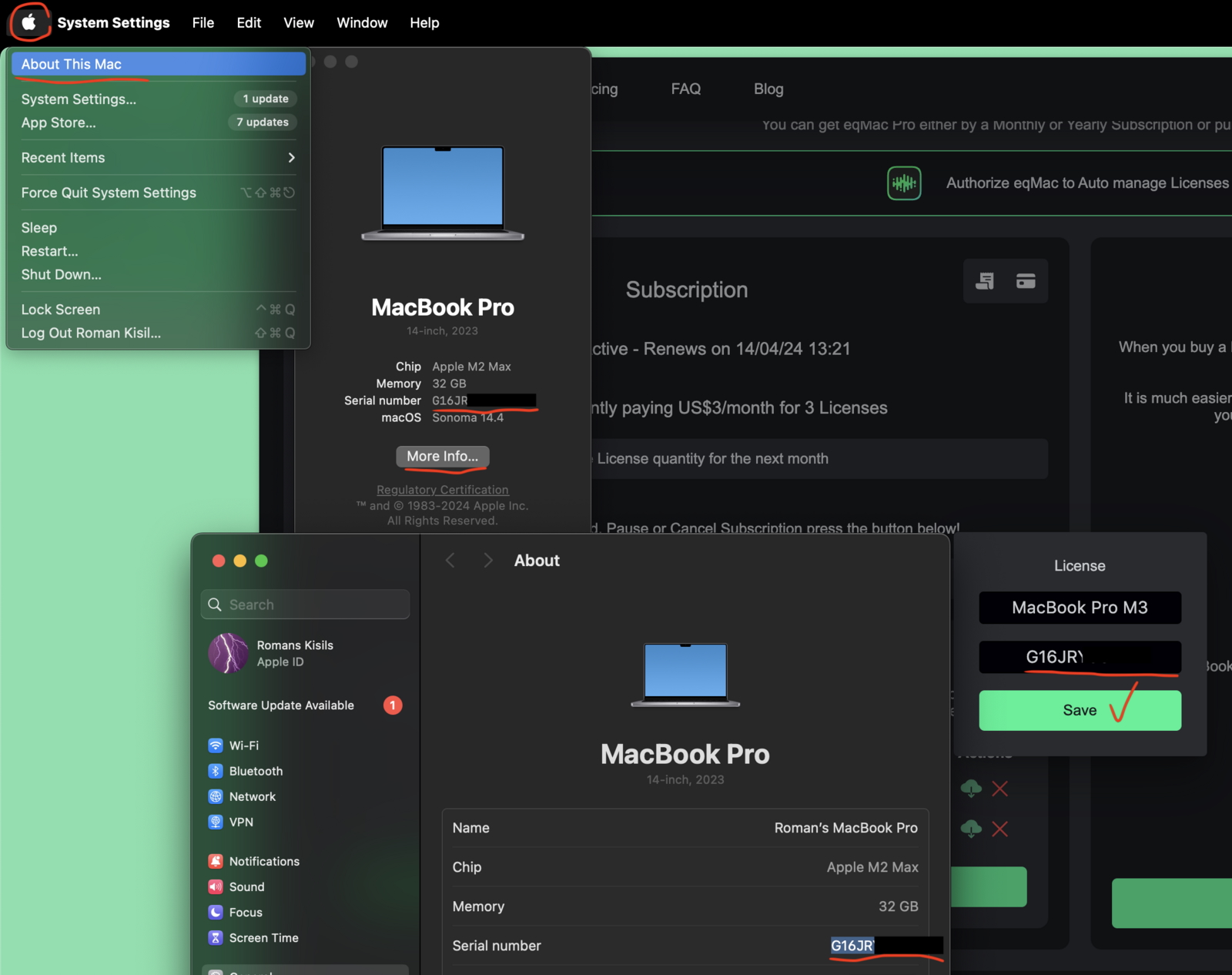Open Wi-Fi settings in sidebar
This screenshot has height=975, width=1232.
click(243, 745)
